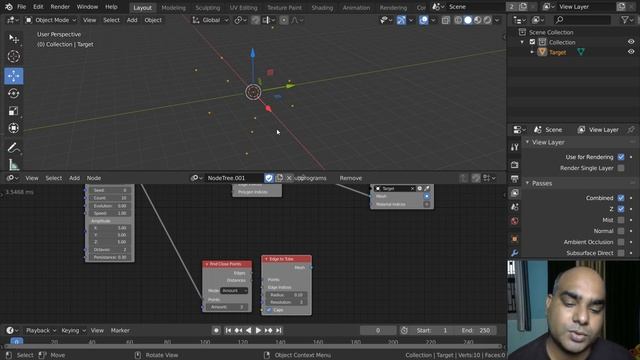The width and height of the screenshot is (640, 360).
Task: Collapse the Passes panel
Action: pos(527,183)
